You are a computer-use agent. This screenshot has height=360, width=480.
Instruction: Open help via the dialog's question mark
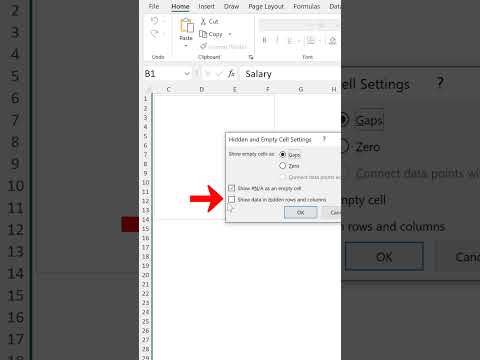tap(324, 139)
